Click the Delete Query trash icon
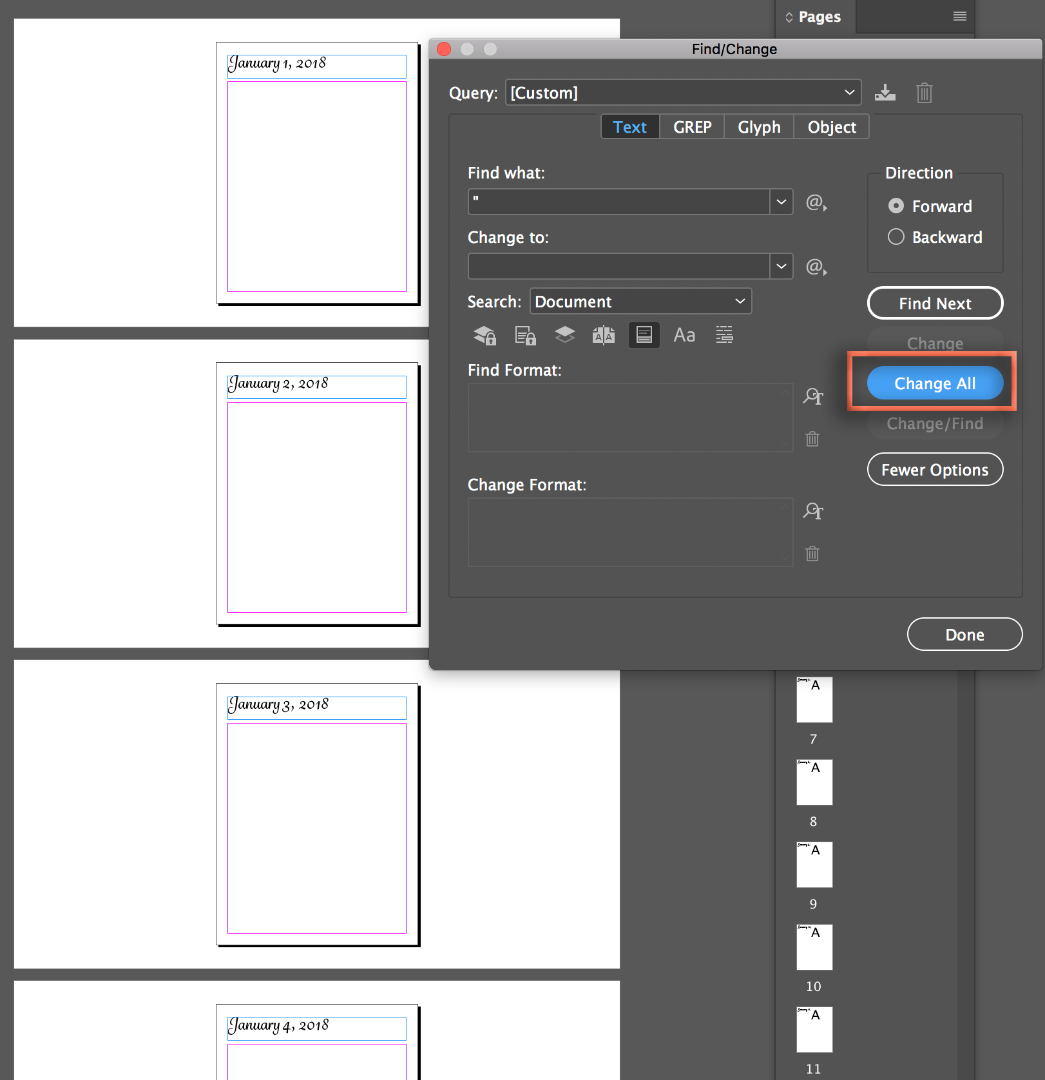The height and width of the screenshot is (1080, 1045). [924, 93]
